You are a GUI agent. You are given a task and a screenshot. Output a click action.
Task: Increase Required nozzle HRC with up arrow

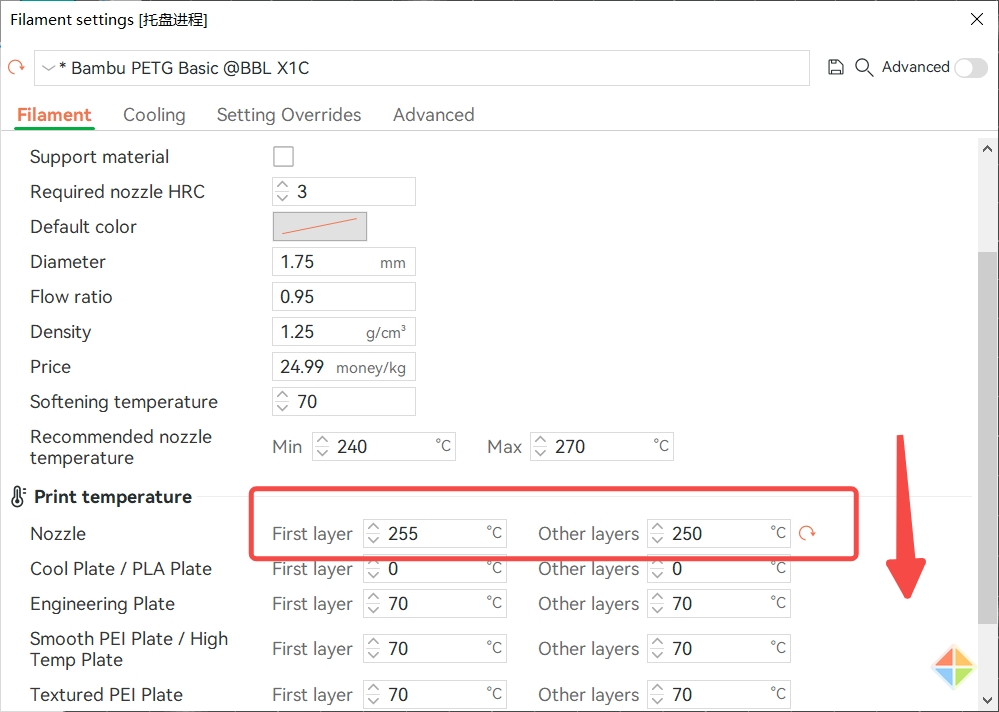(282, 185)
